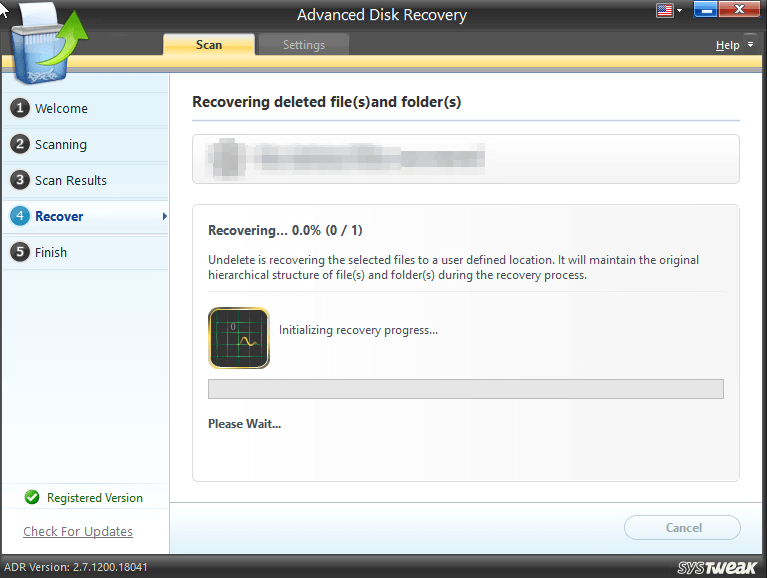The image size is (767, 578).
Task: Click the recovery activity monitor graph icon
Action: tap(238, 338)
